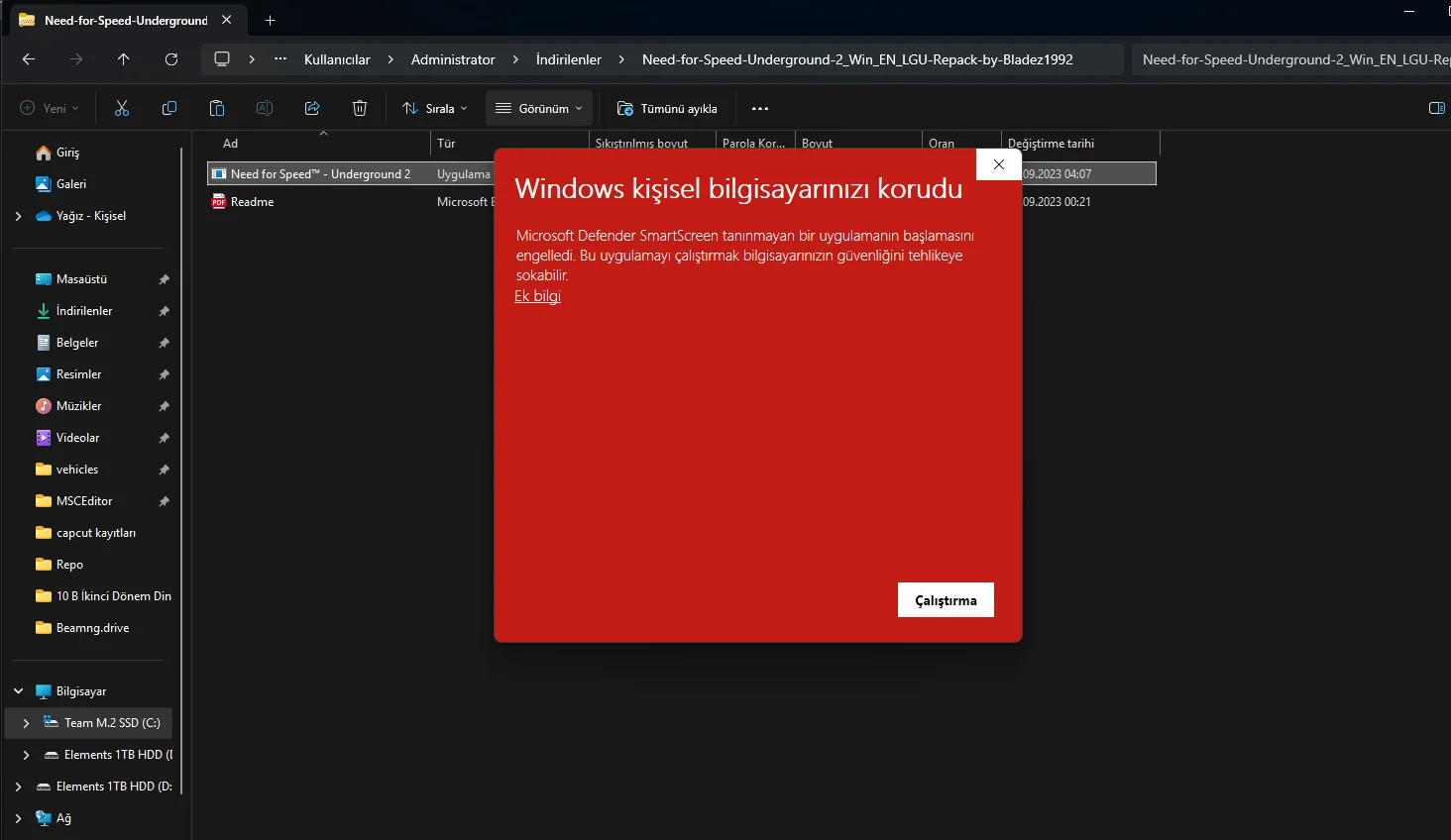Select Team M.2 SSD (C:) drive
The height and width of the screenshot is (840, 1451).
point(112,723)
